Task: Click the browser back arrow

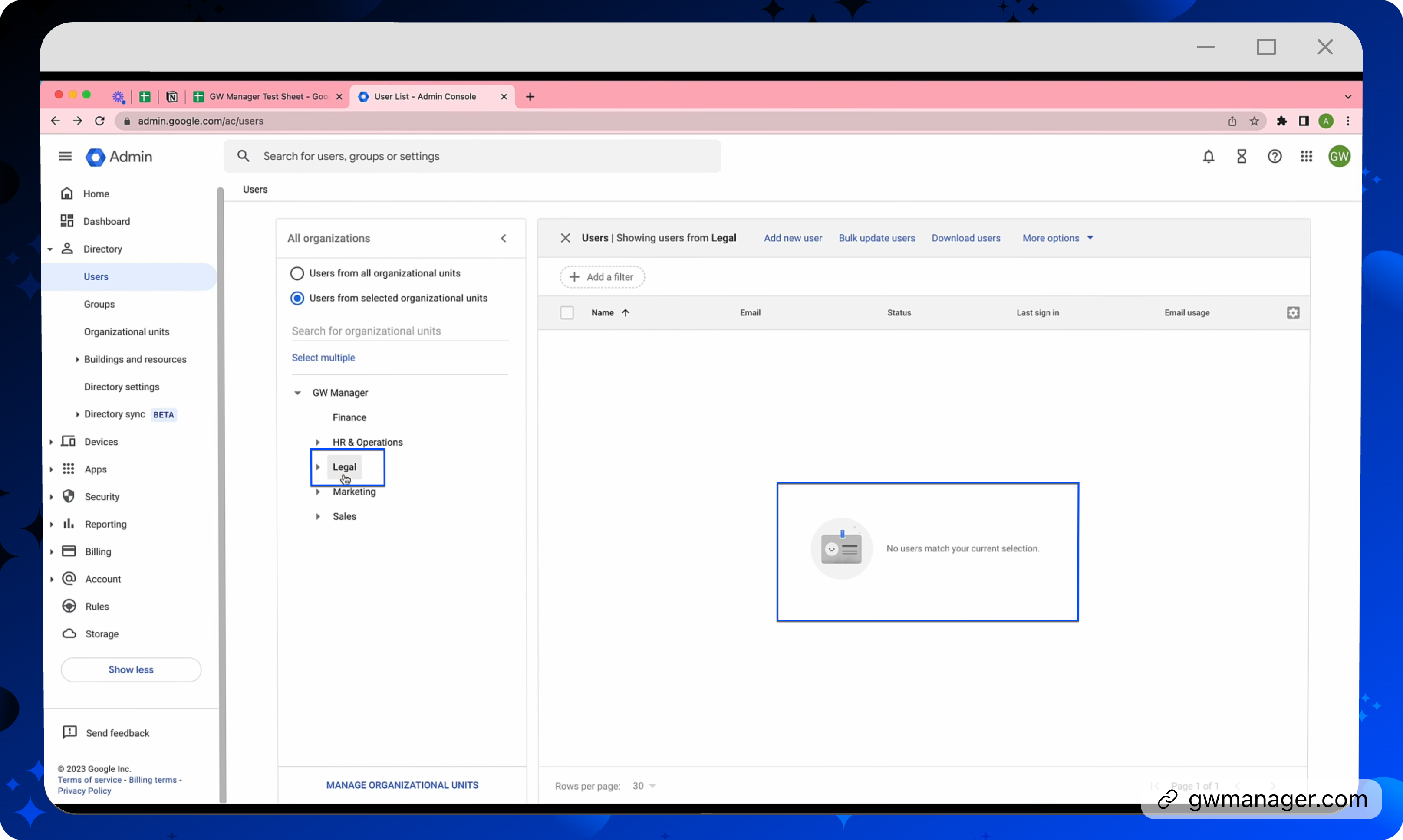Action: [x=55, y=121]
